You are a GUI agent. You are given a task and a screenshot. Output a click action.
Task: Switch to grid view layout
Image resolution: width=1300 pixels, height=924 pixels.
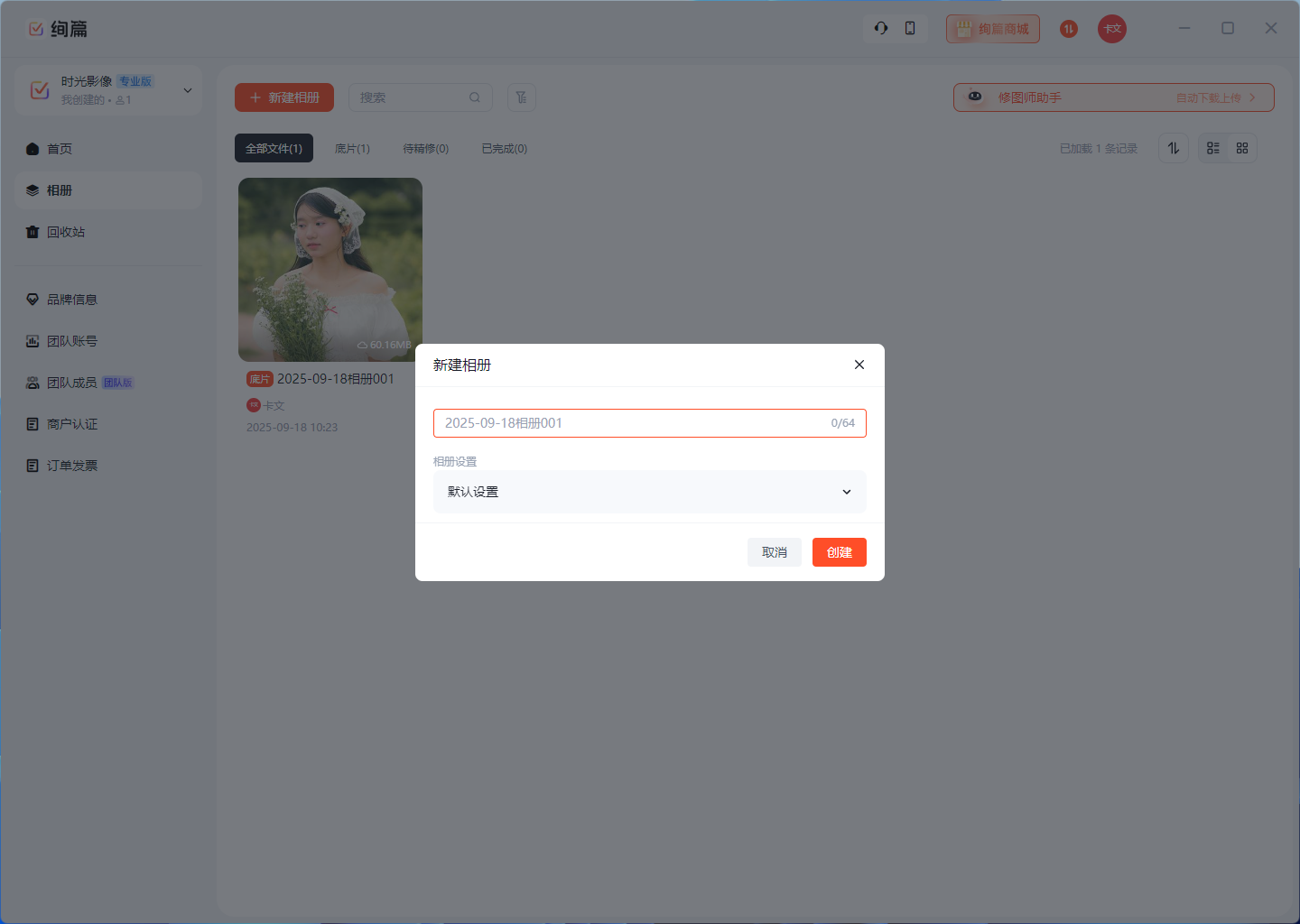tap(1242, 148)
